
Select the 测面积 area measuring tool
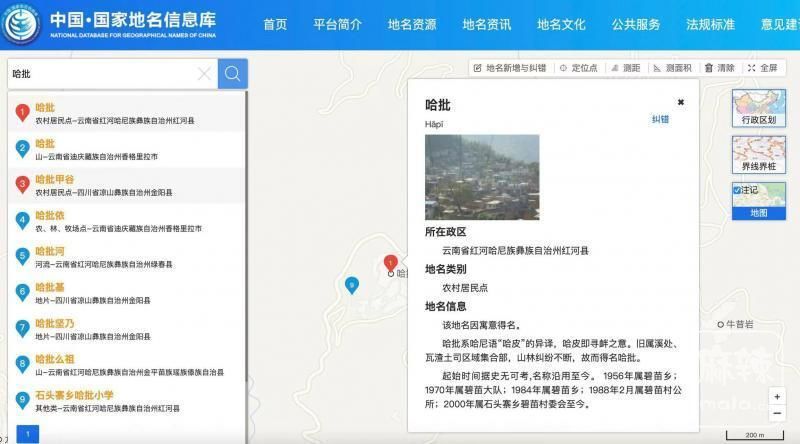tap(672, 68)
